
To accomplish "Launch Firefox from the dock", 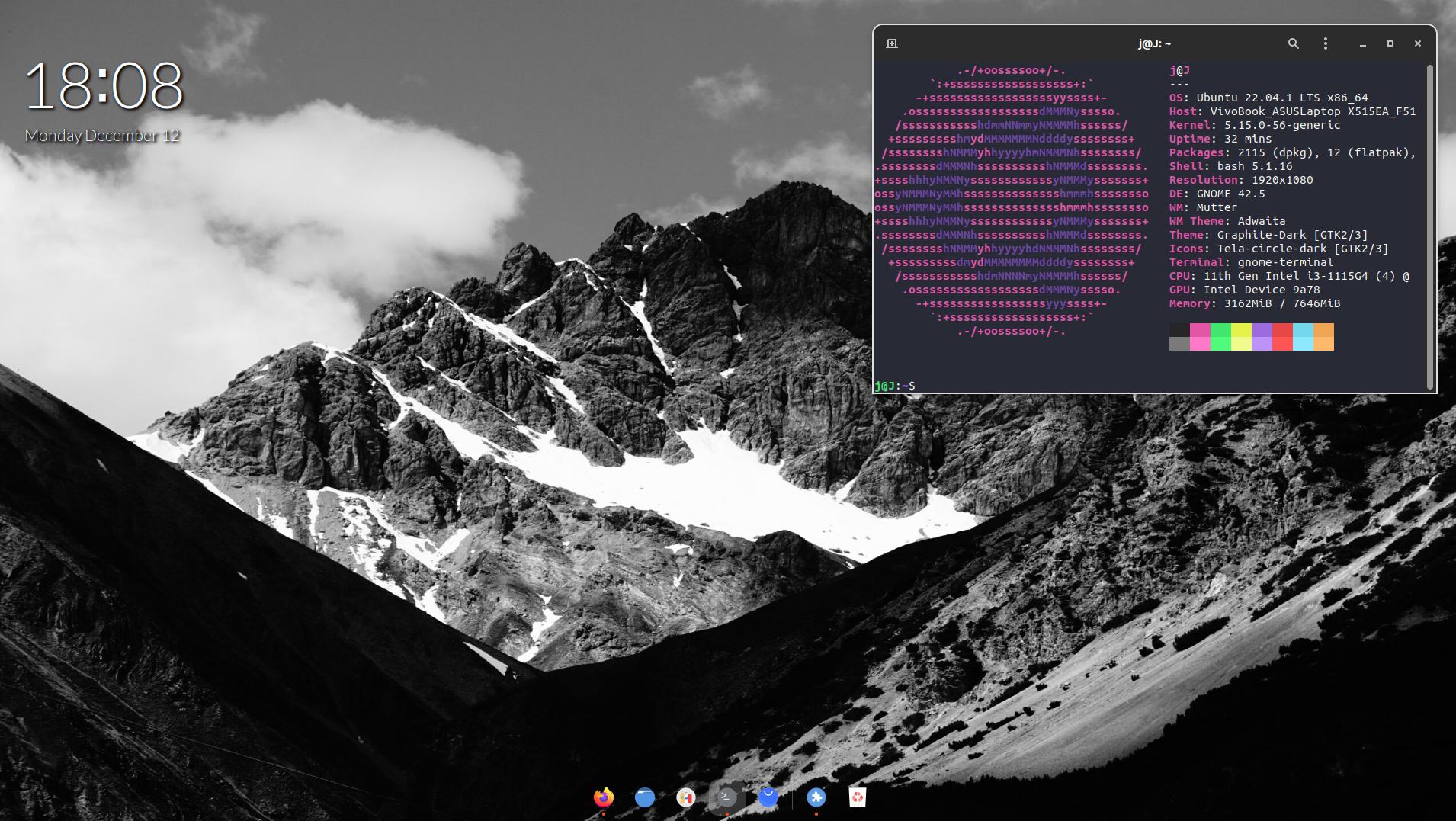I will coord(604,797).
